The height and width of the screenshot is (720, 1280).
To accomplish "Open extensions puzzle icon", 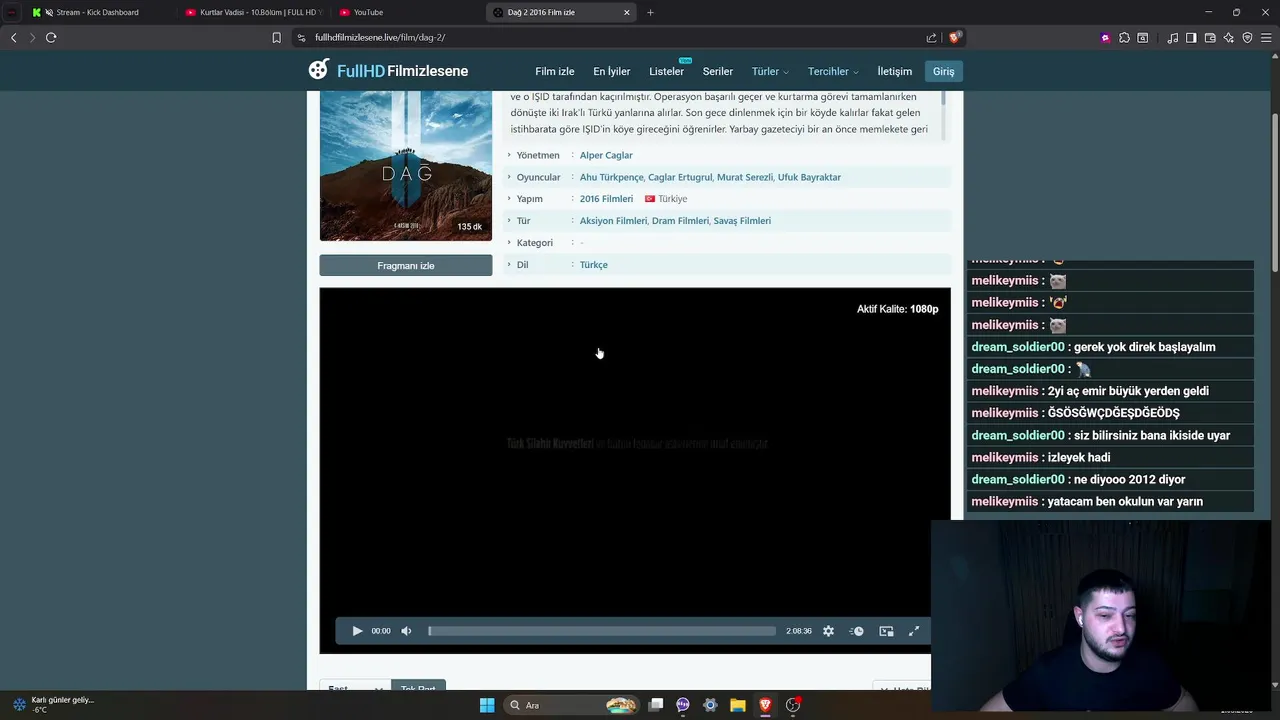I will click(x=1124, y=38).
